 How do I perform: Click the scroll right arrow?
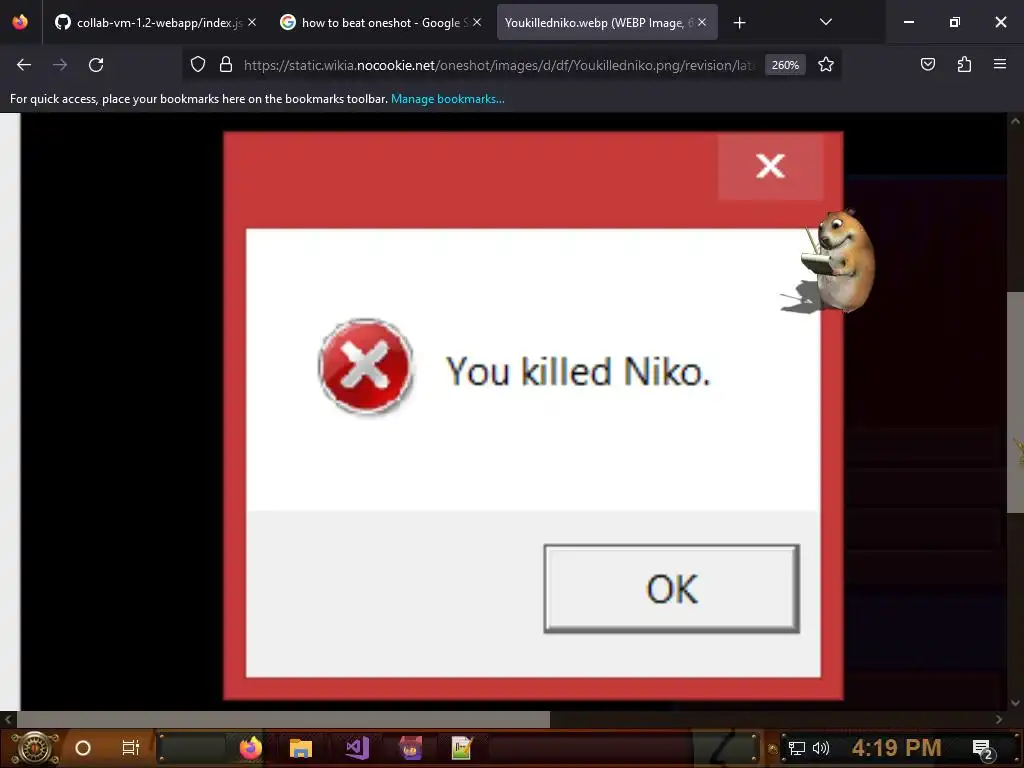point(999,719)
